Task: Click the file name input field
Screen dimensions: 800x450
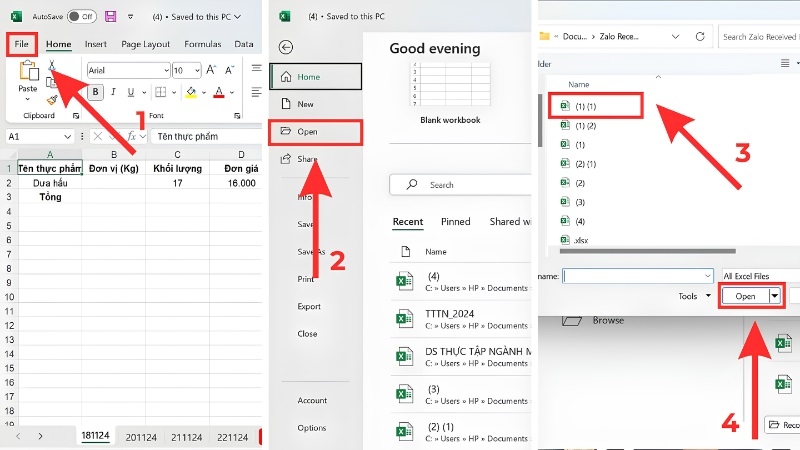Action: point(637,276)
